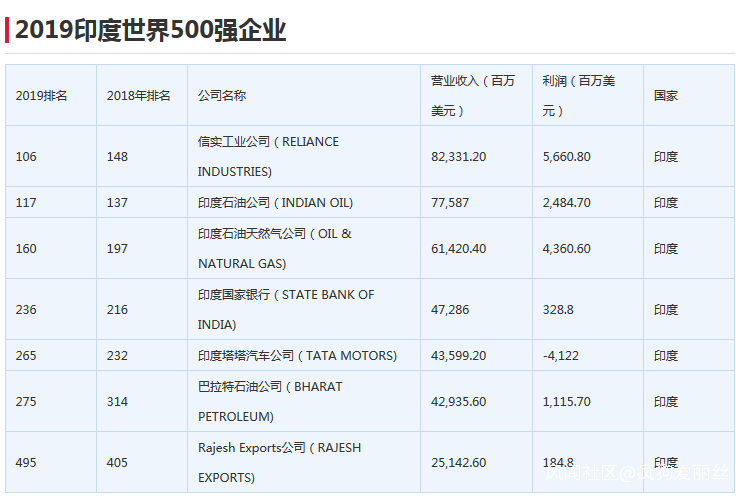Click the profit value 5,660.80

(567, 156)
